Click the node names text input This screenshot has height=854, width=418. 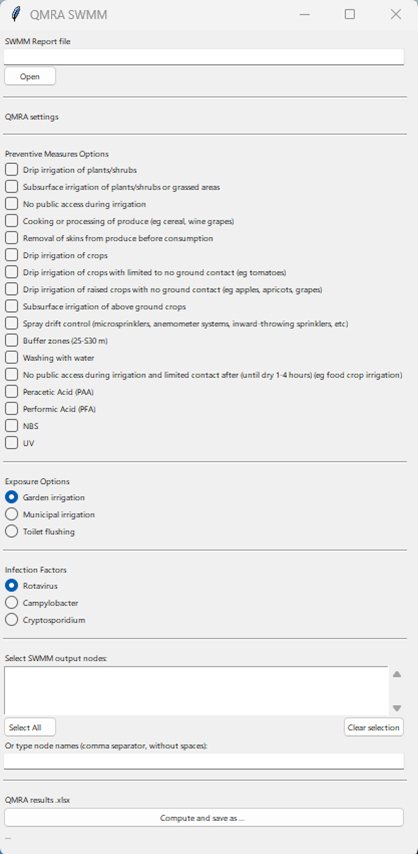(204, 761)
